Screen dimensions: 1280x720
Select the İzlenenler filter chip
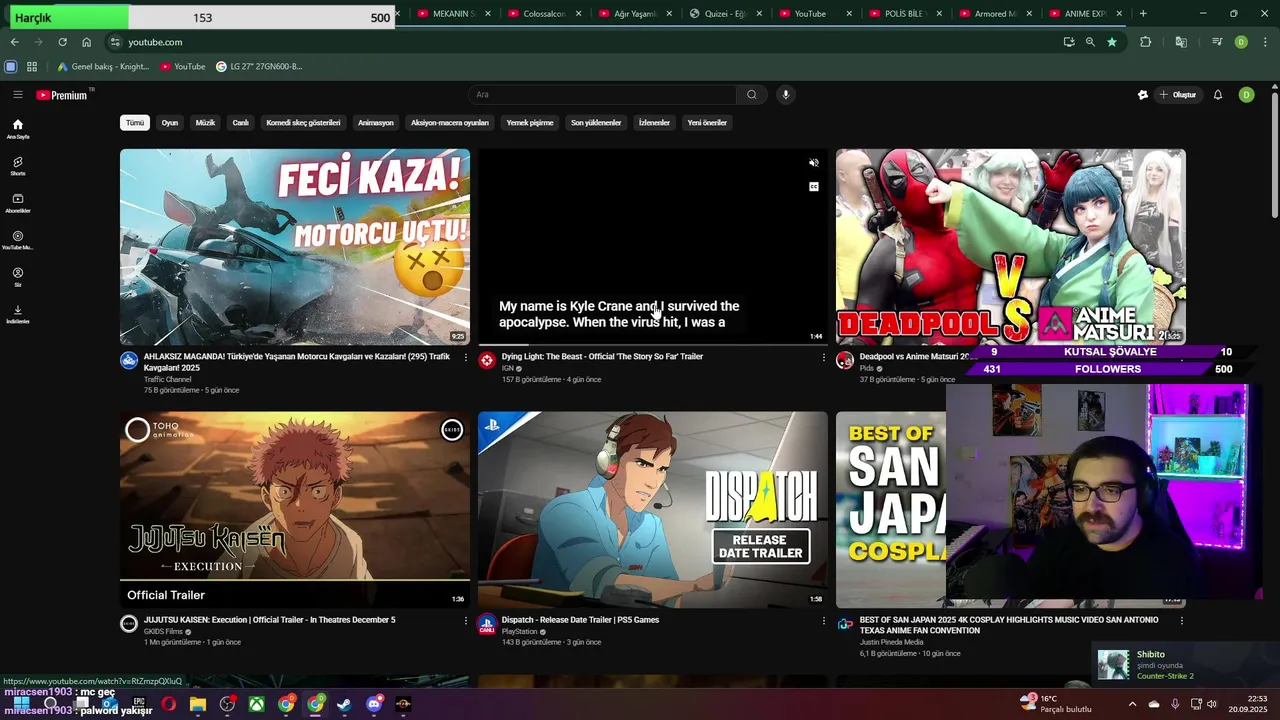click(654, 123)
